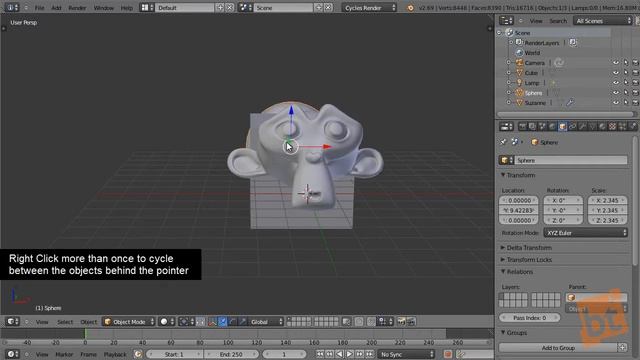Viewport: 640px width, 360px height.
Task: Collapse the Scene tree item
Action: pyautogui.click(x=500, y=33)
